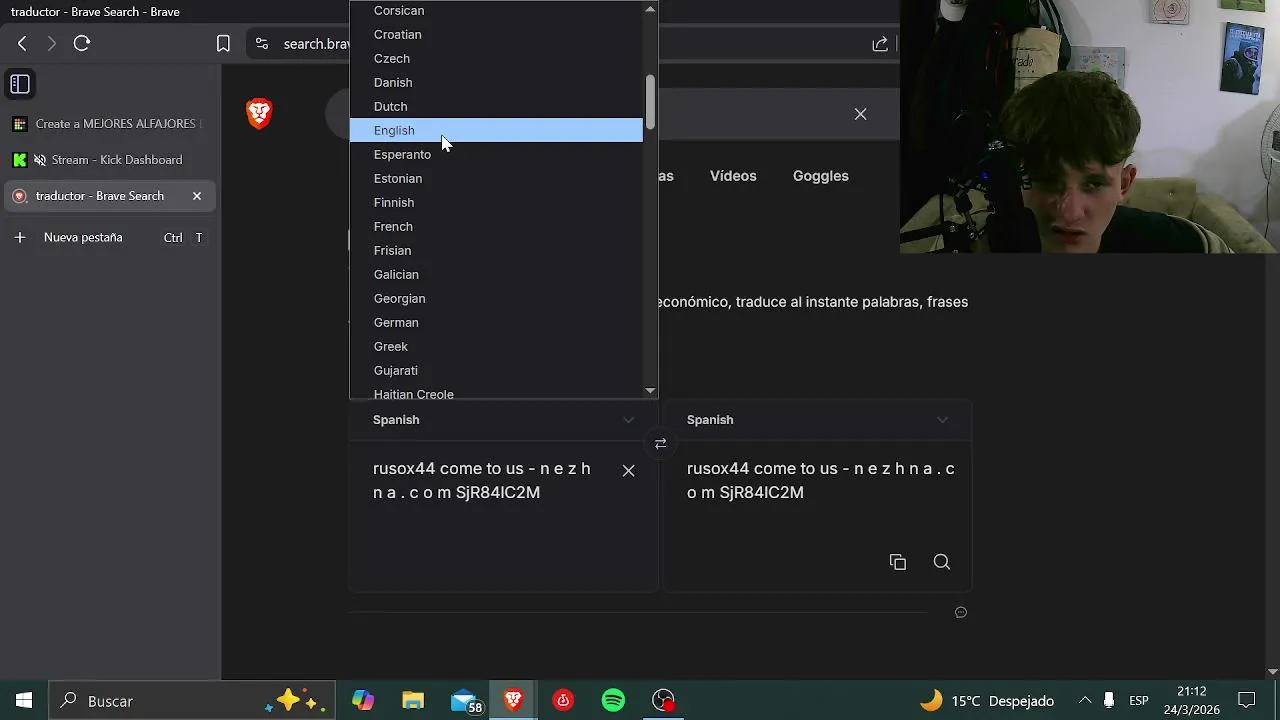The height and width of the screenshot is (720, 1280).
Task: Click the language list scroll down arrow
Action: coord(650,391)
